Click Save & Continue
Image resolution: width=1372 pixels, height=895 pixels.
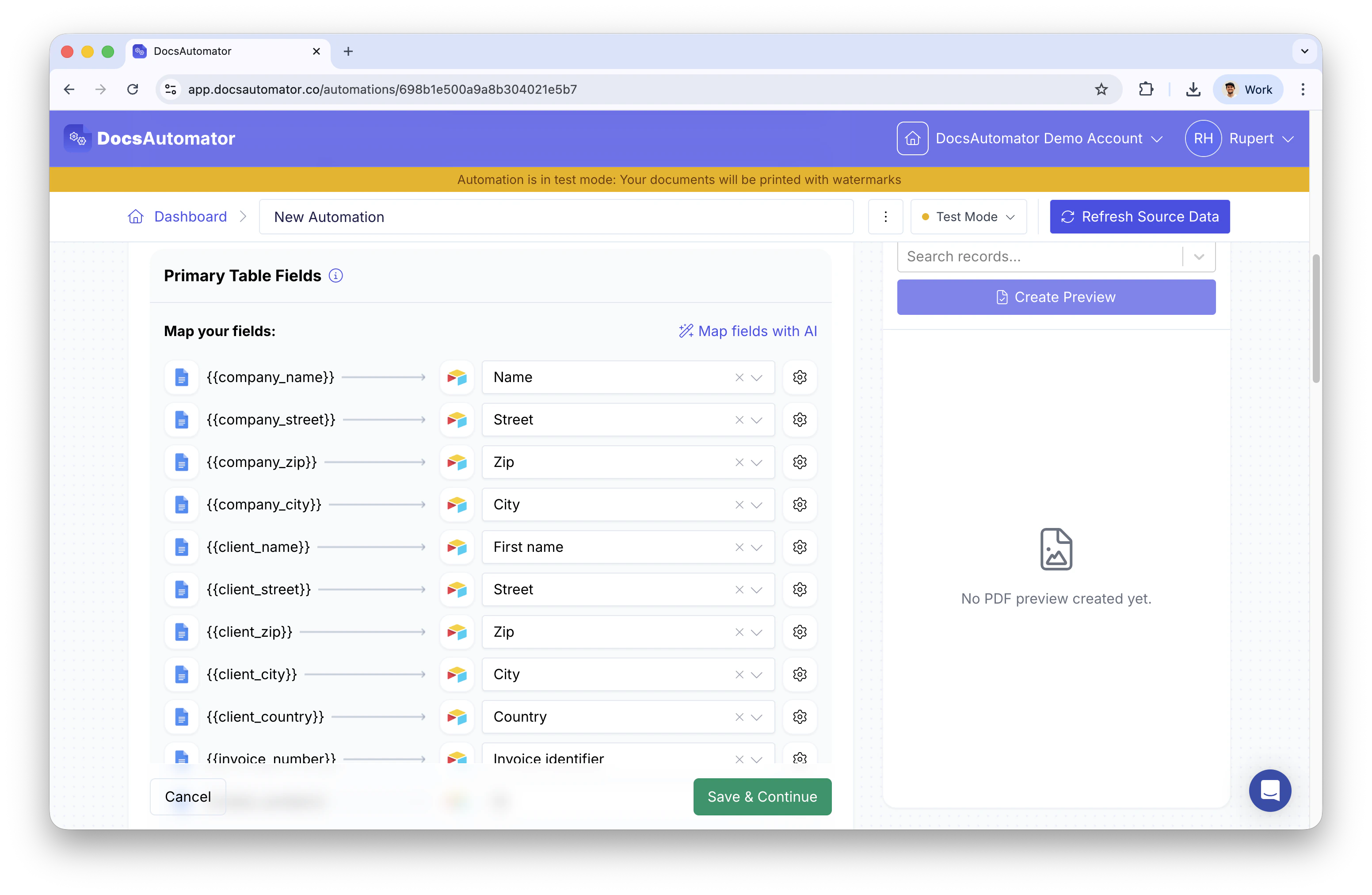point(762,796)
